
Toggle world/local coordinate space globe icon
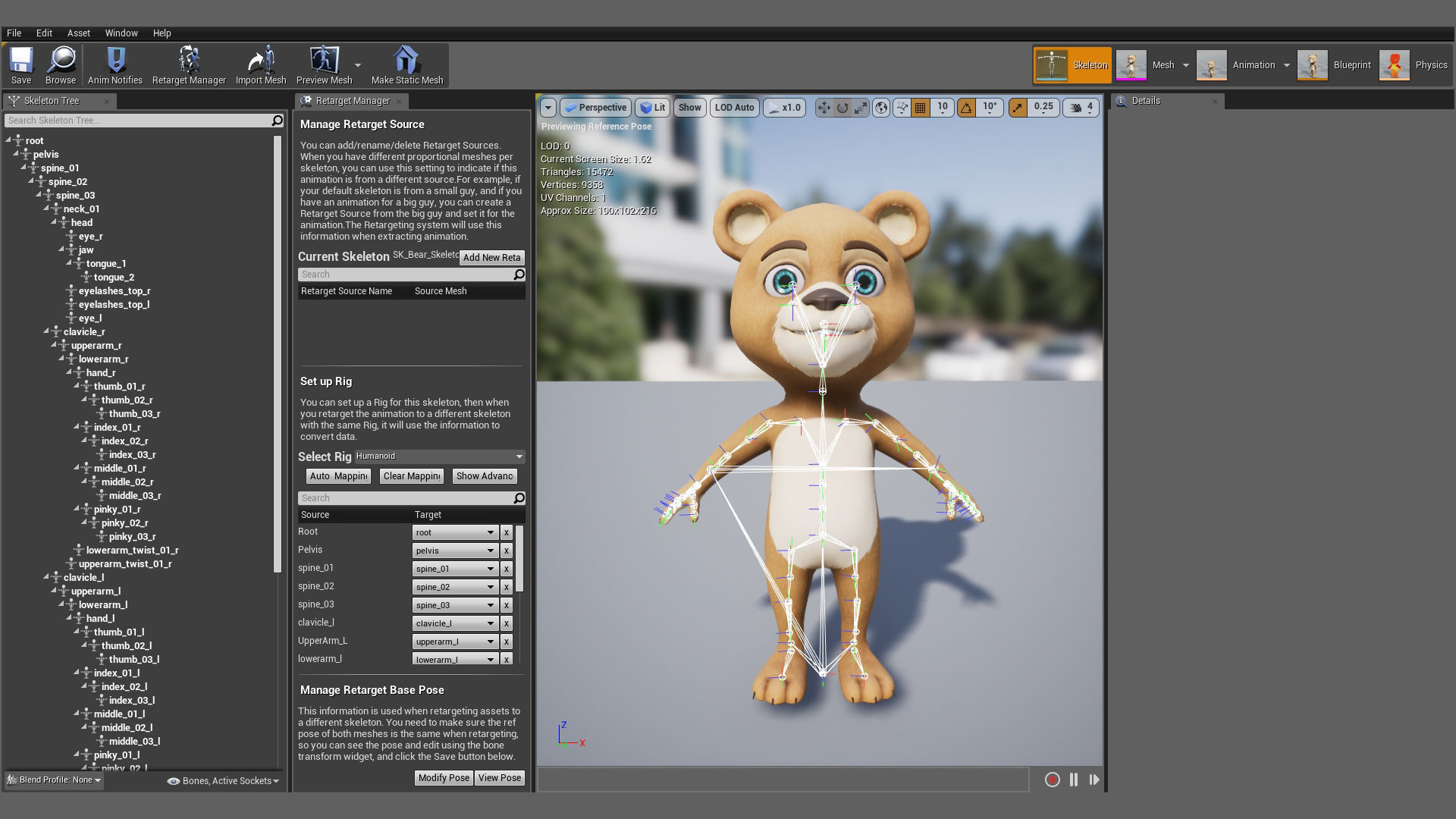coord(881,108)
